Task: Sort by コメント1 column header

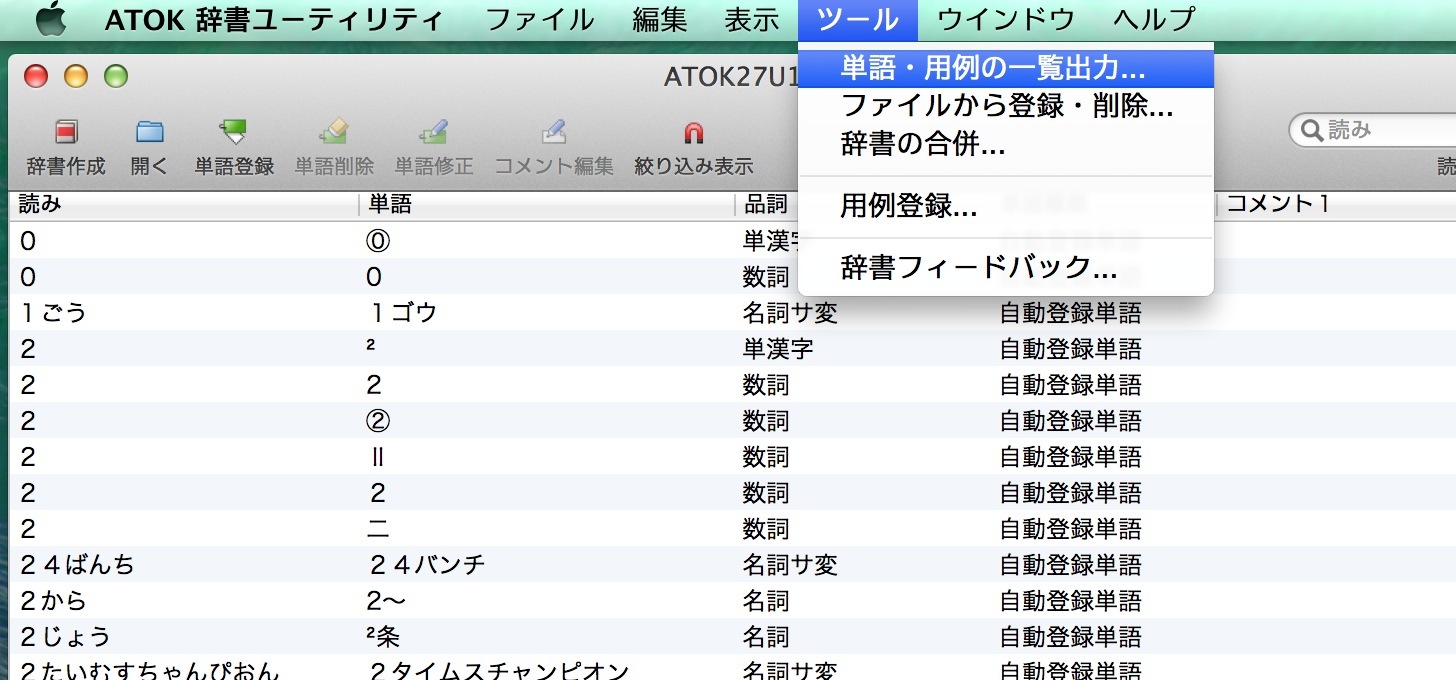Action: pos(1337,205)
